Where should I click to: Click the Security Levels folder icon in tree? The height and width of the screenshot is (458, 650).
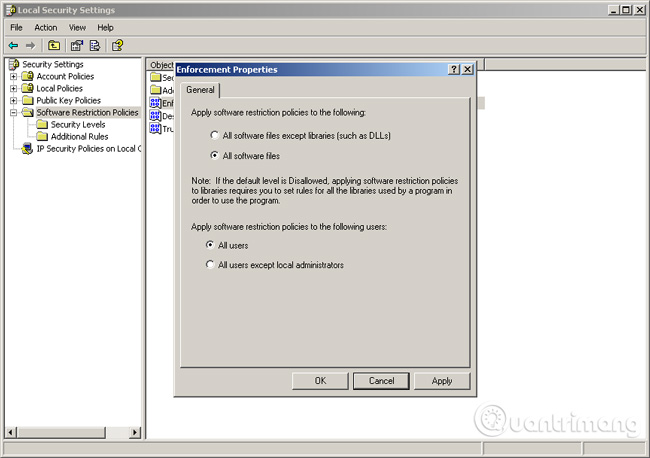pos(42,124)
